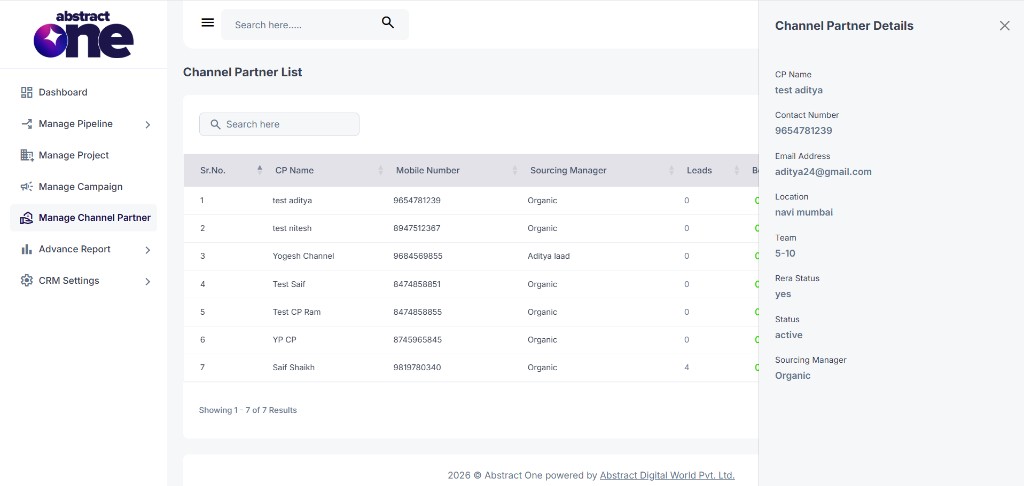1024x486 pixels.
Task: Sort by Mobile Number column arrows
Action: pos(515,170)
